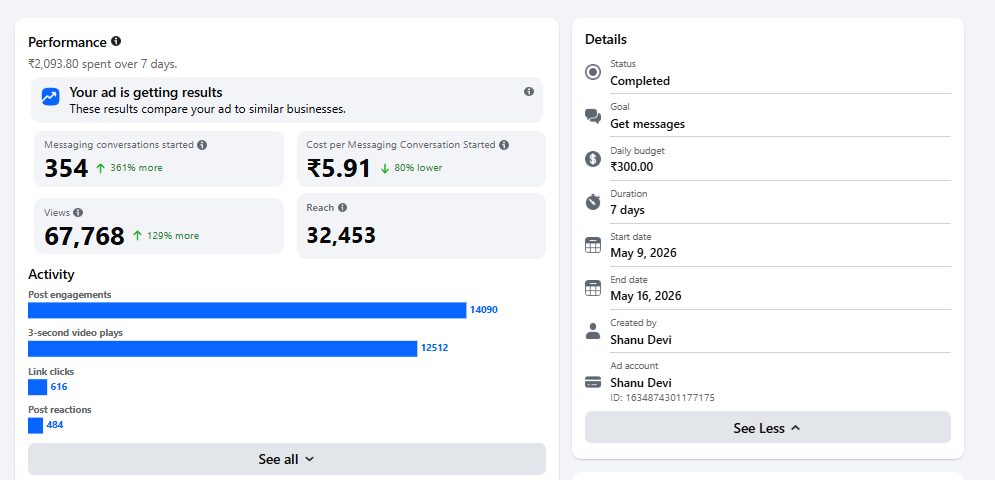Click the Daily budget dollar icon
Viewport: 995px width, 480px height.
(x=593, y=159)
